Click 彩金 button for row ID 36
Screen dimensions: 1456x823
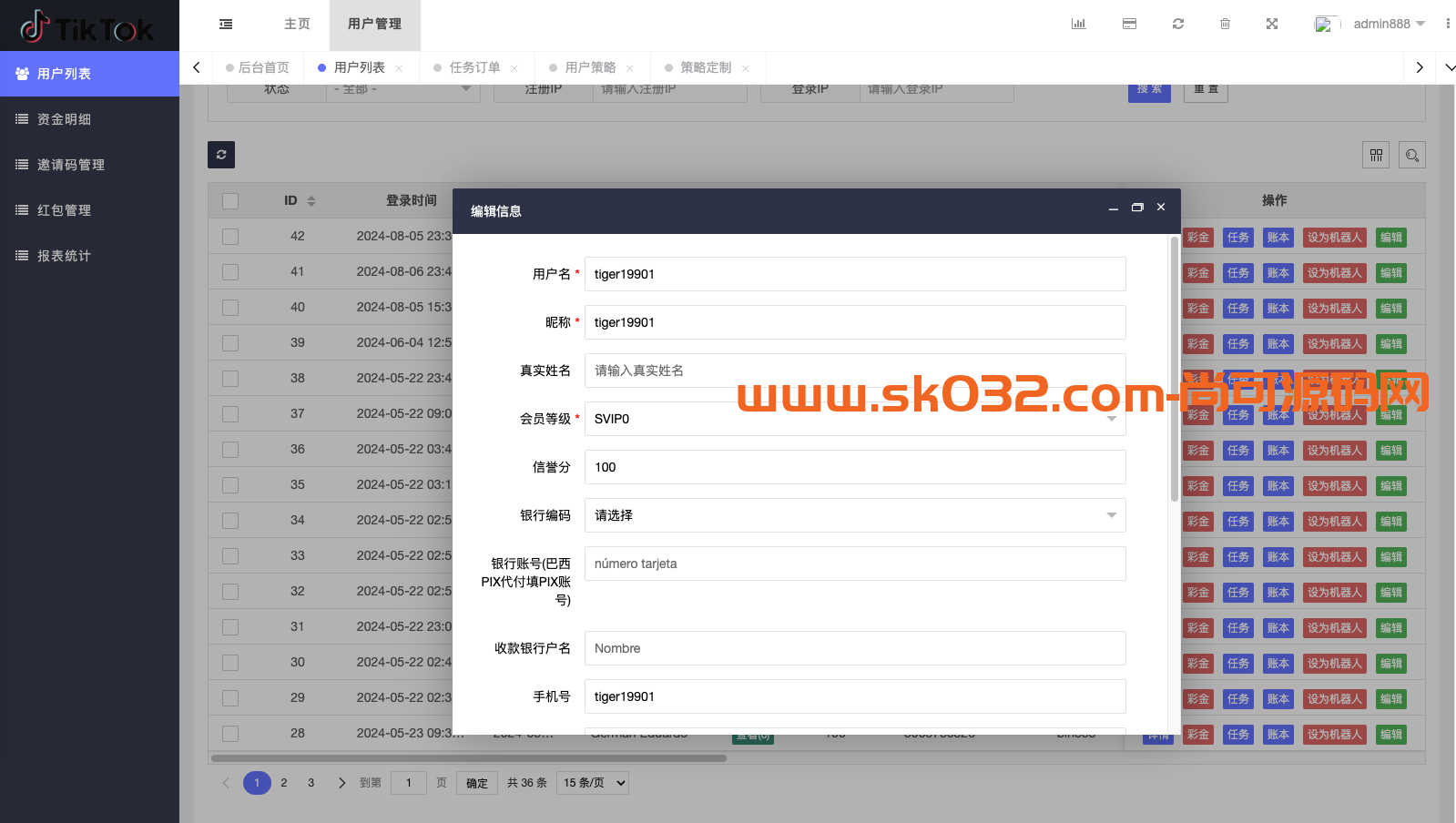tap(1198, 451)
